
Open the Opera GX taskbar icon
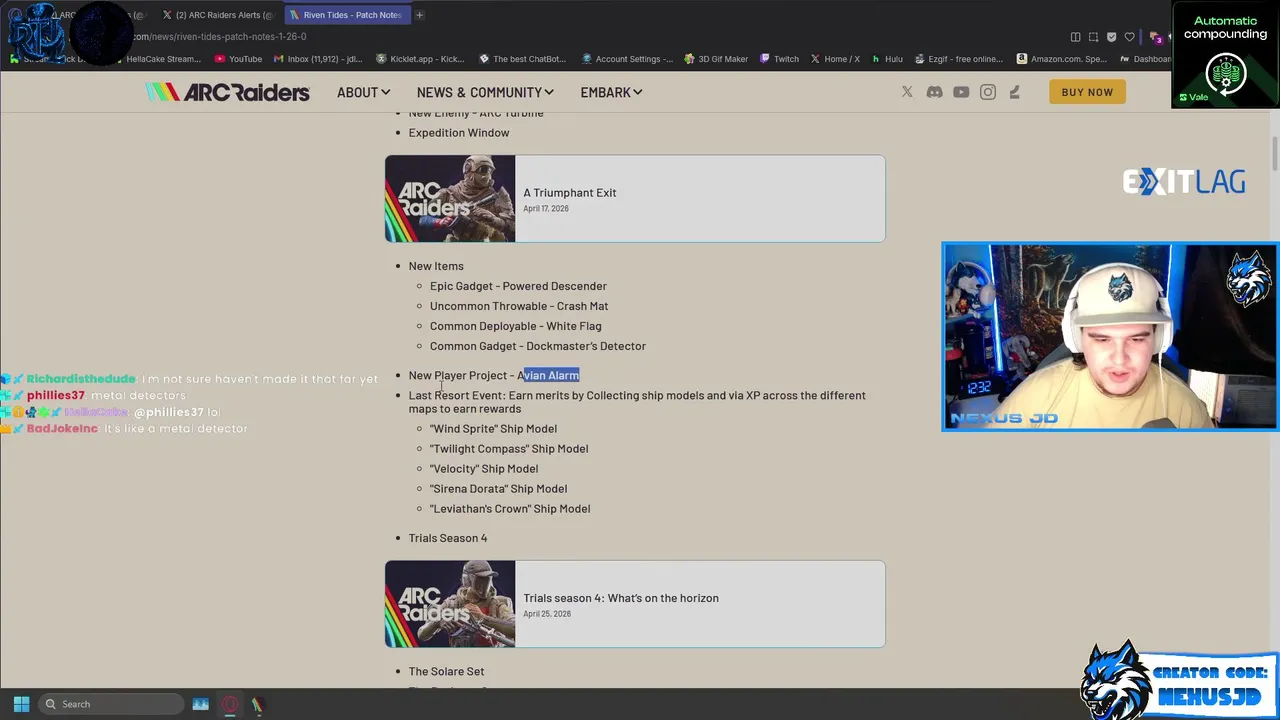(229, 704)
